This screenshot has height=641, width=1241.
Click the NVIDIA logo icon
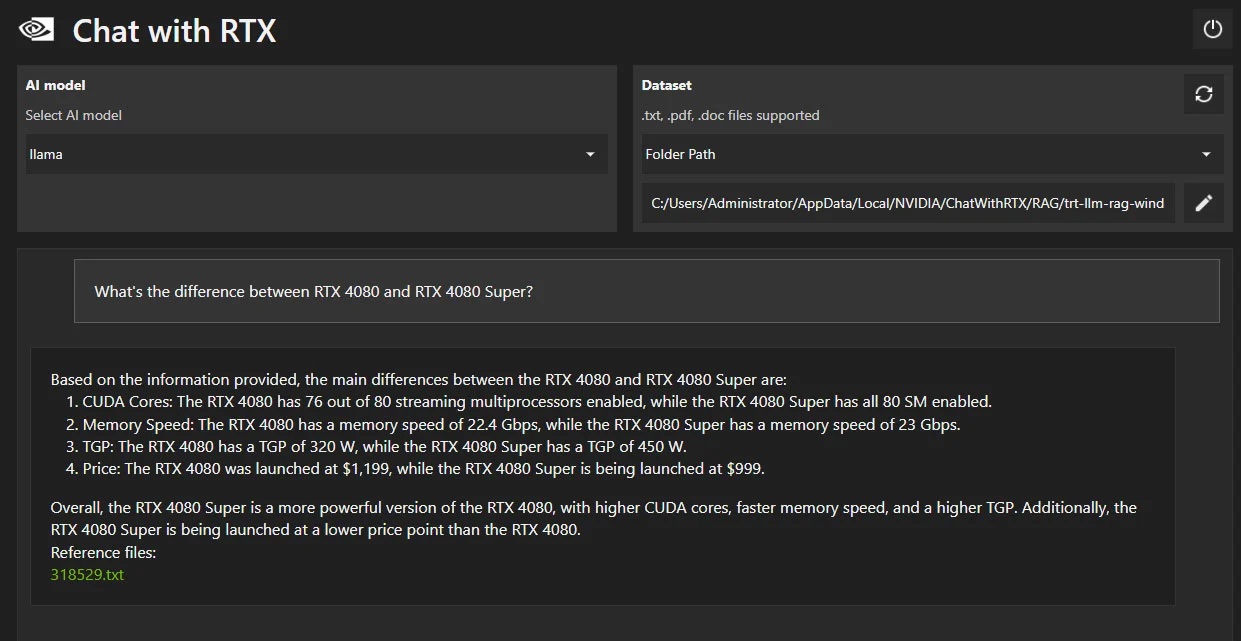(37, 29)
